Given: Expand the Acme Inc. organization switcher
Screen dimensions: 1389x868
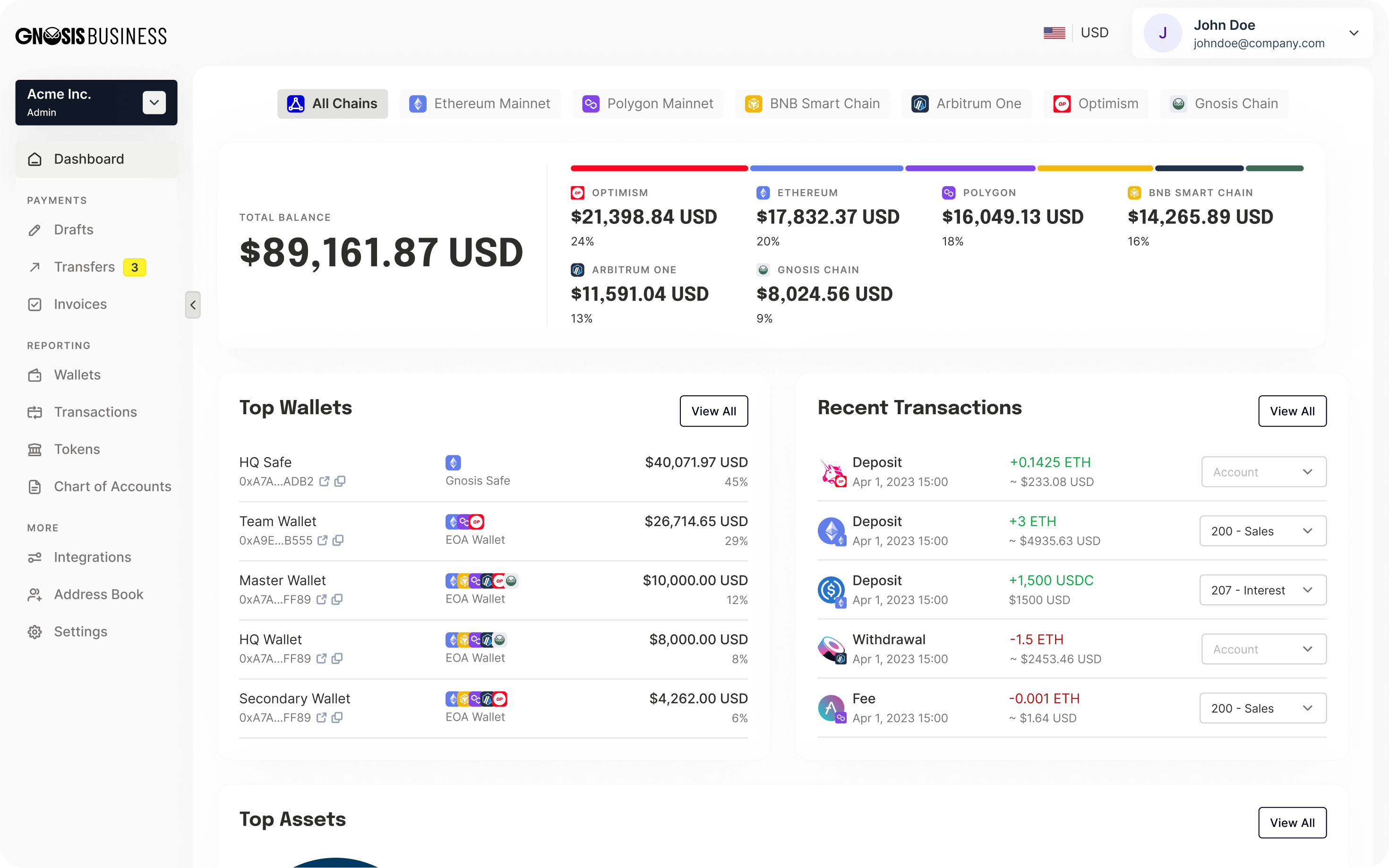Looking at the screenshot, I should pyautogui.click(x=154, y=103).
